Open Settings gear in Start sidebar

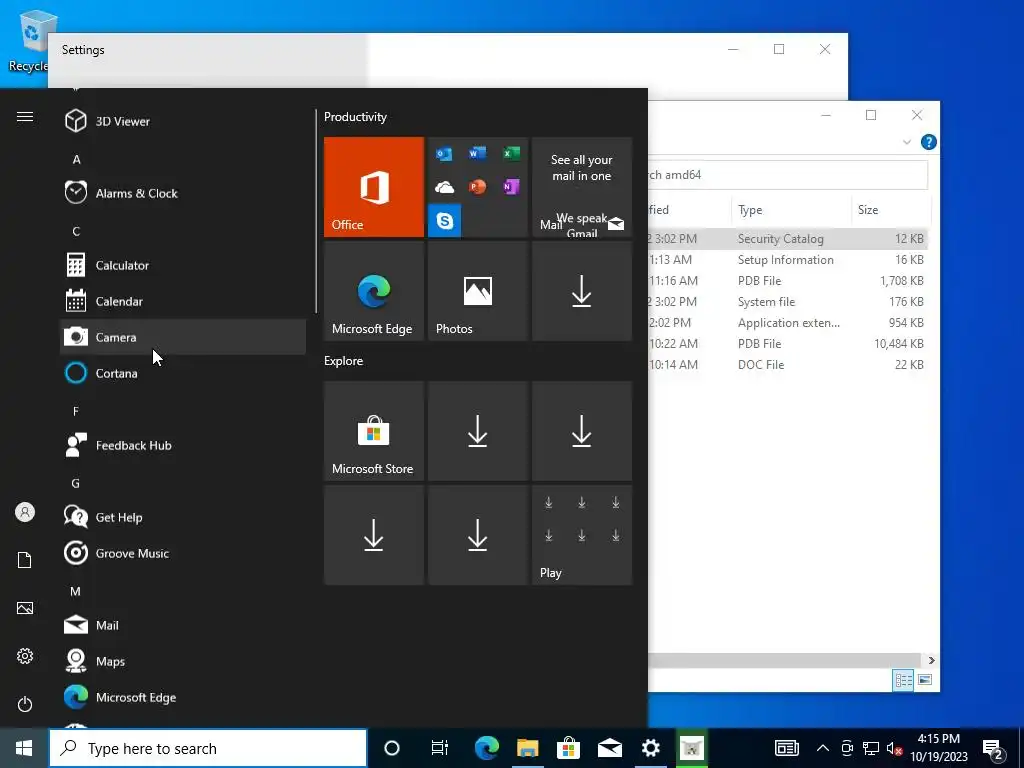tap(25, 656)
